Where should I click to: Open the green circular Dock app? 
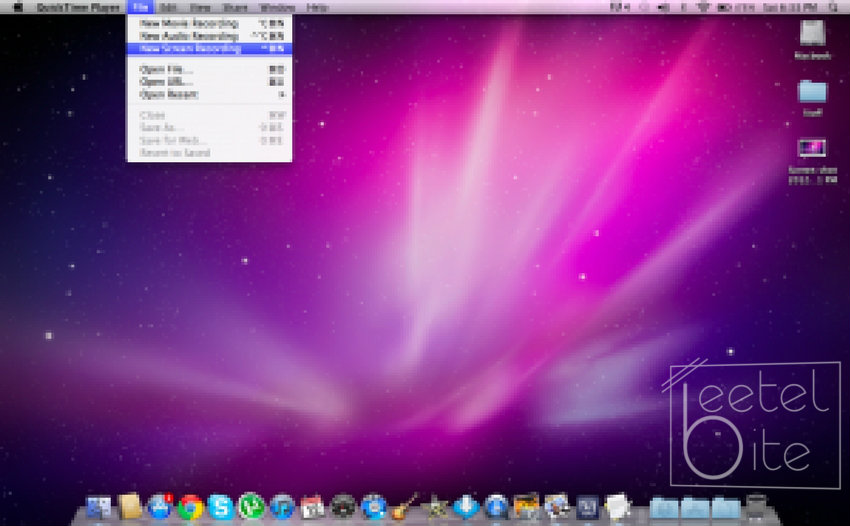click(251, 508)
